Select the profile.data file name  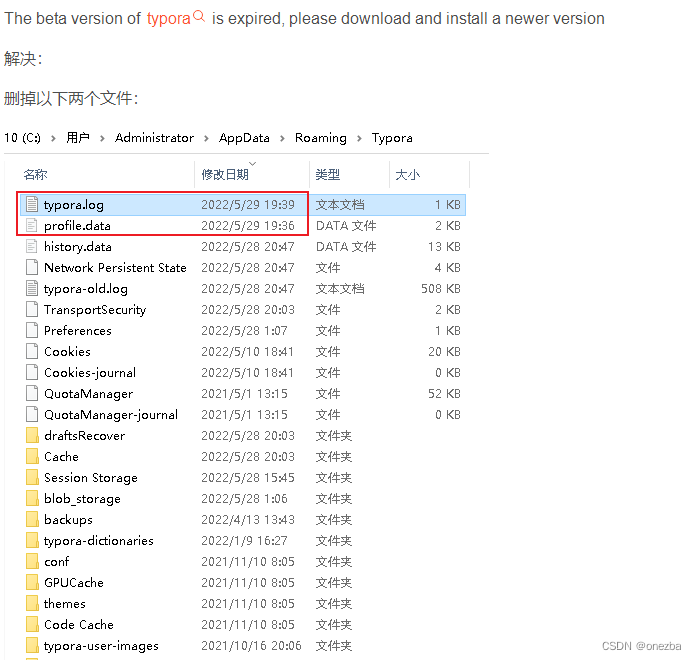(77, 225)
